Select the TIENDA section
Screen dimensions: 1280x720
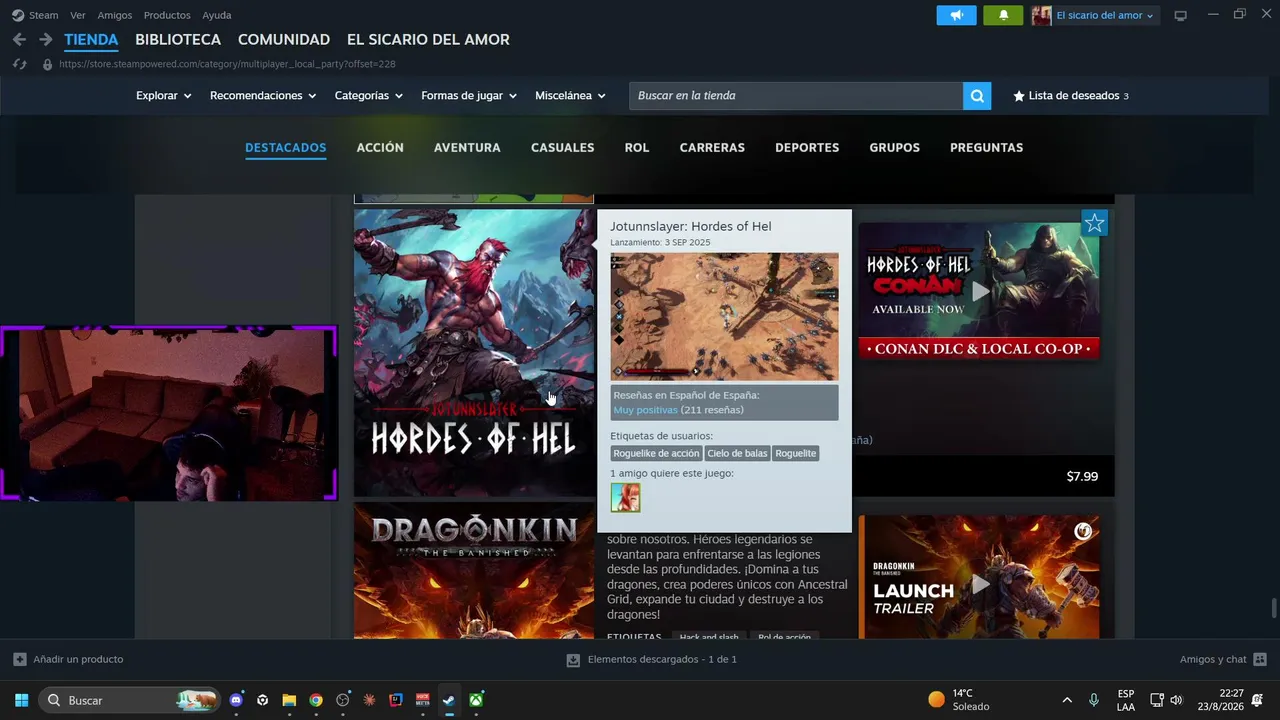click(x=91, y=40)
